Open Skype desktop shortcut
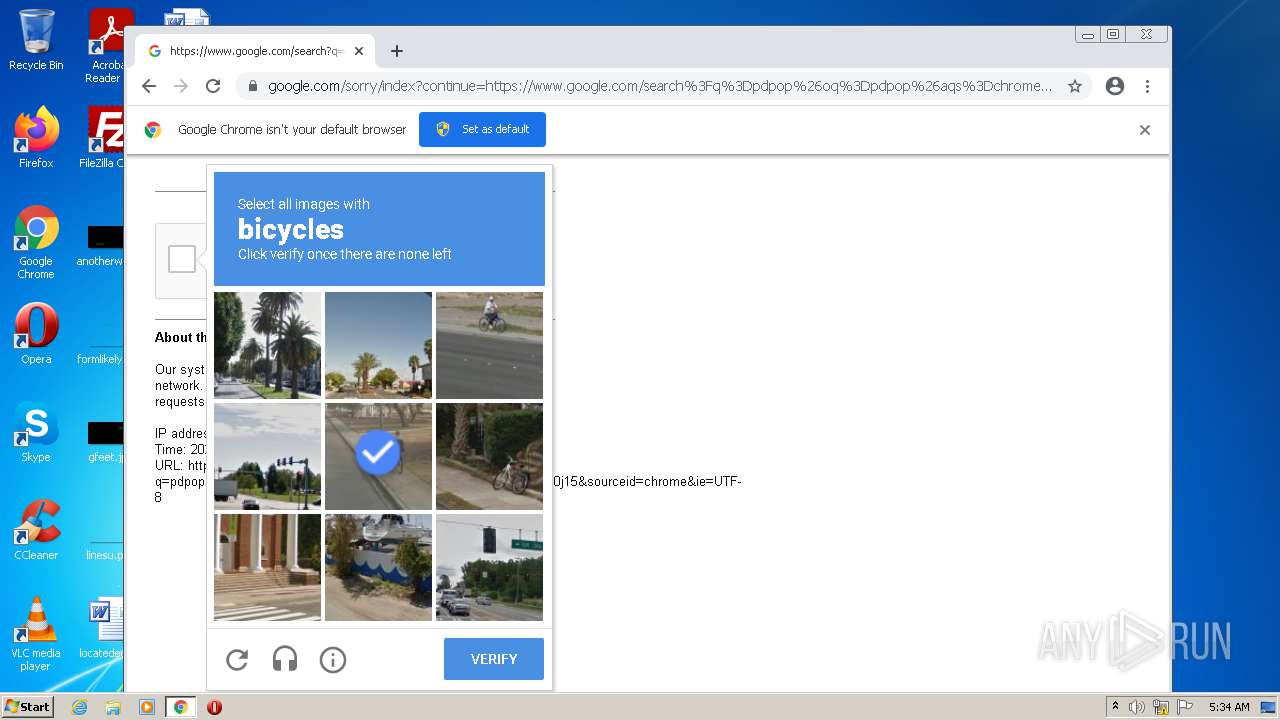Screen dimensions: 1280x720 point(36,432)
